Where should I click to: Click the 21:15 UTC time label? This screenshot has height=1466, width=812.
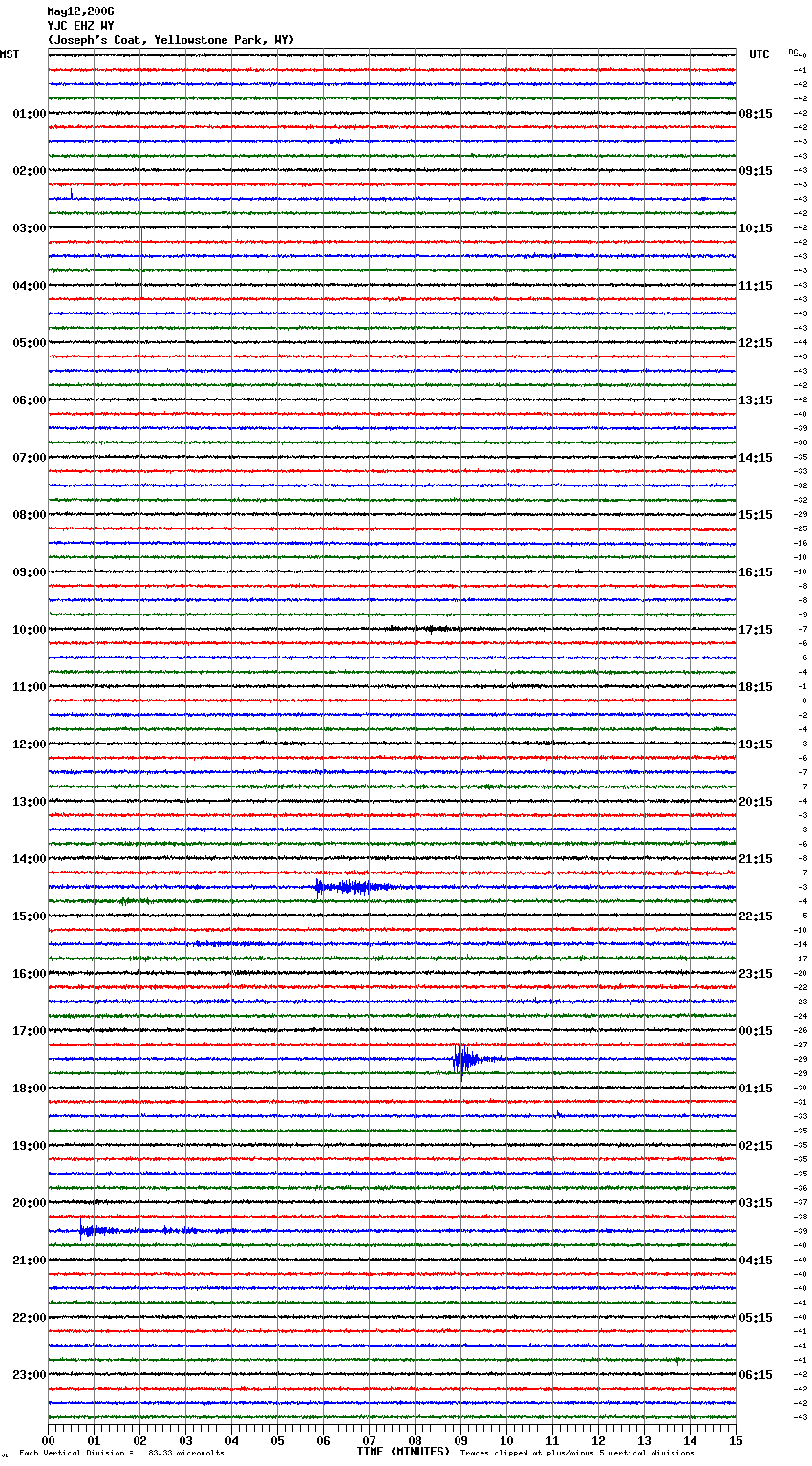[756, 859]
